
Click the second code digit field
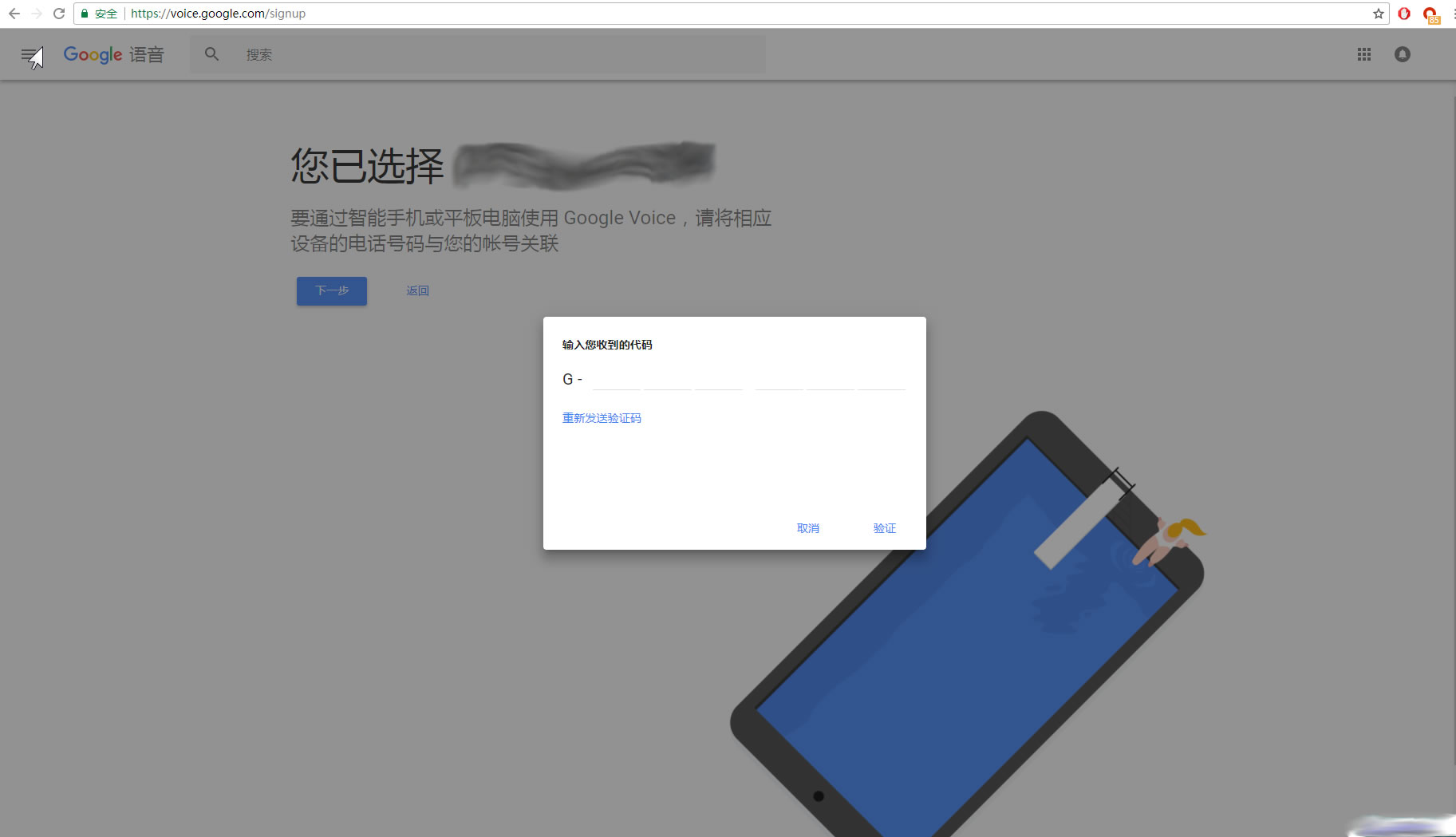pos(667,379)
